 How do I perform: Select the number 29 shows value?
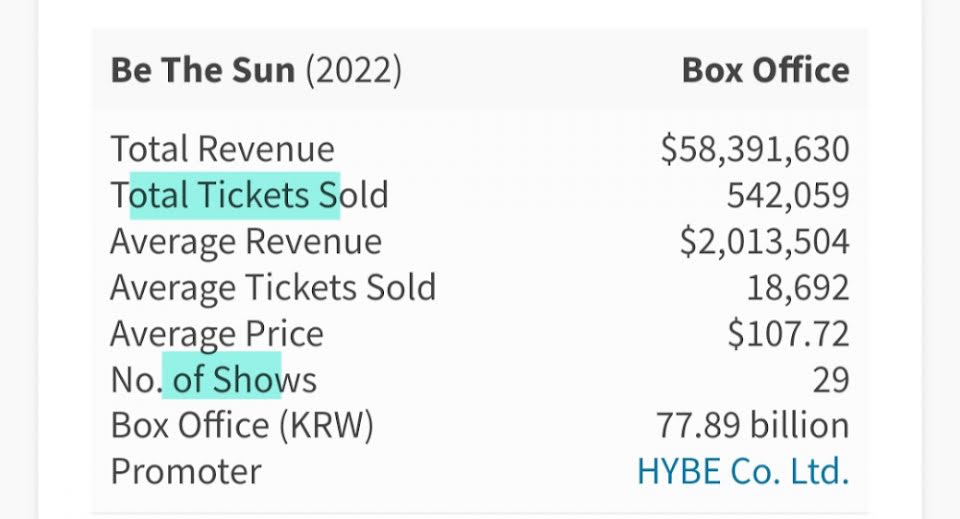(x=830, y=380)
